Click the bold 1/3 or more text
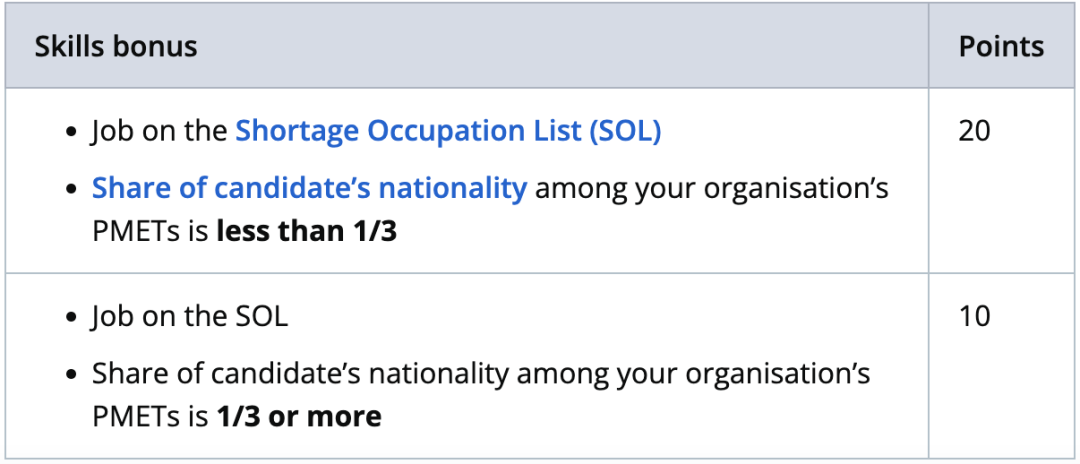This screenshot has height=464, width=1080. 299,416
